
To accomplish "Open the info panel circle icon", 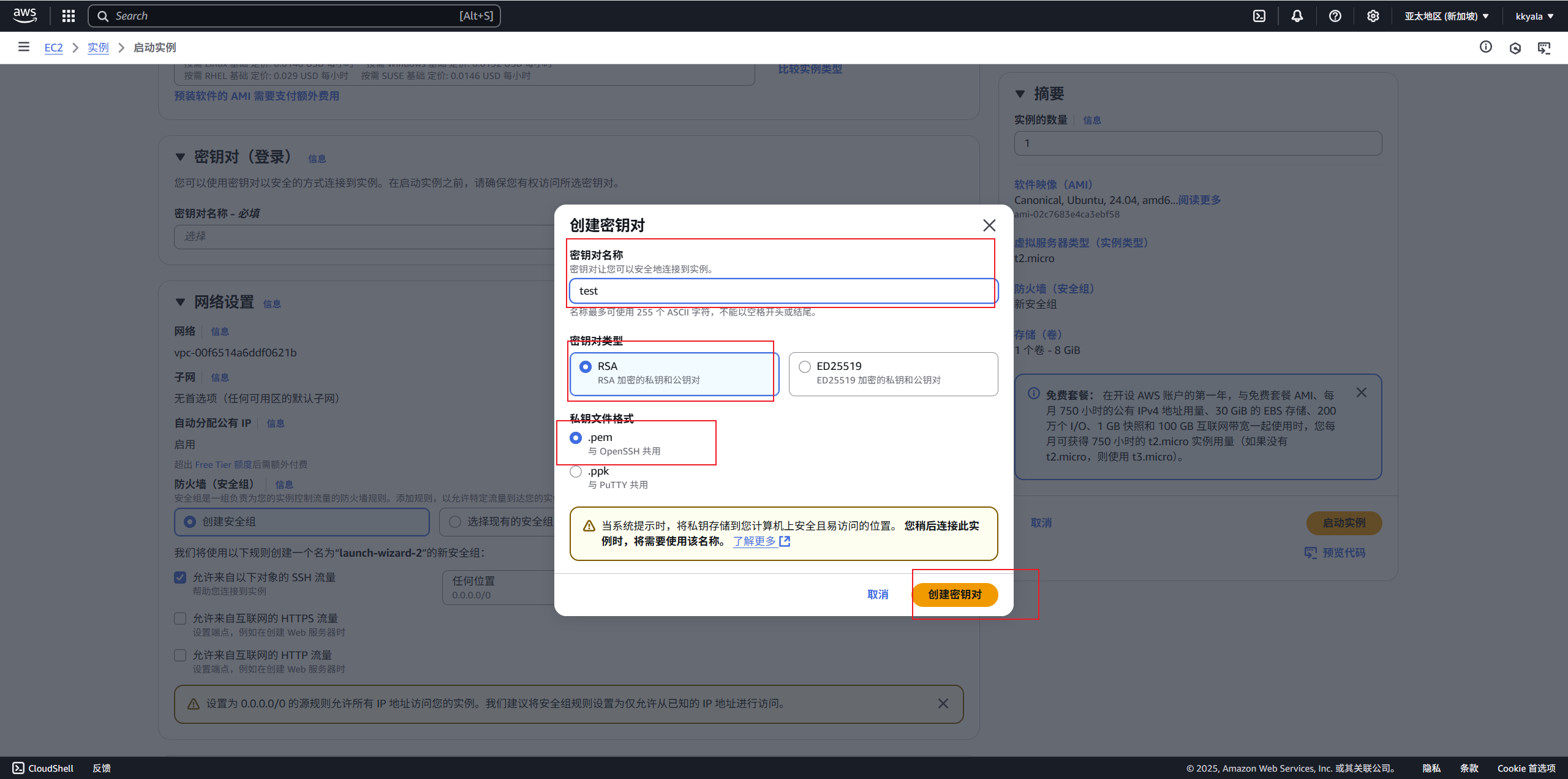I will [1486, 47].
